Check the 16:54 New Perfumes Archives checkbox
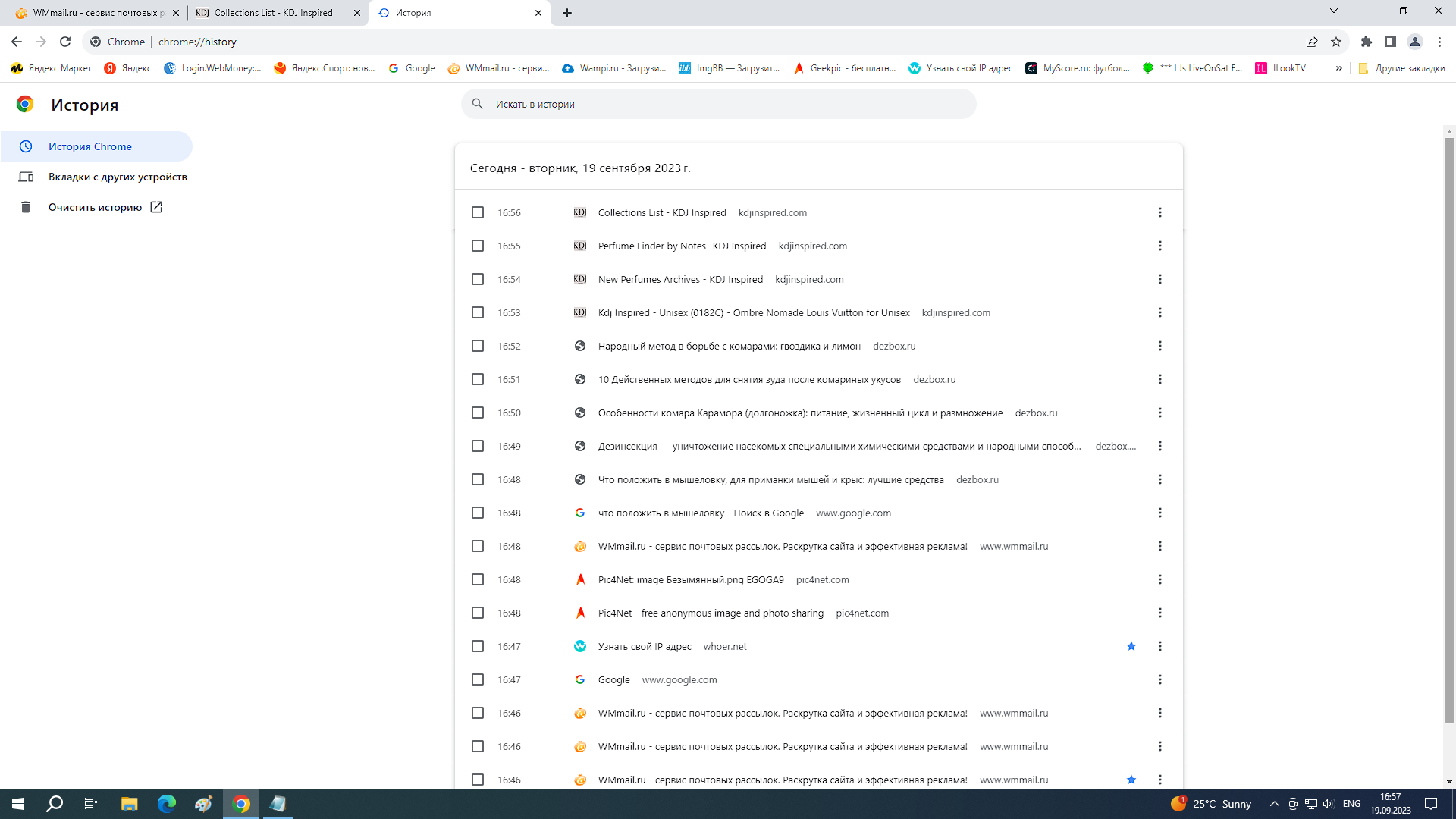 click(x=478, y=279)
